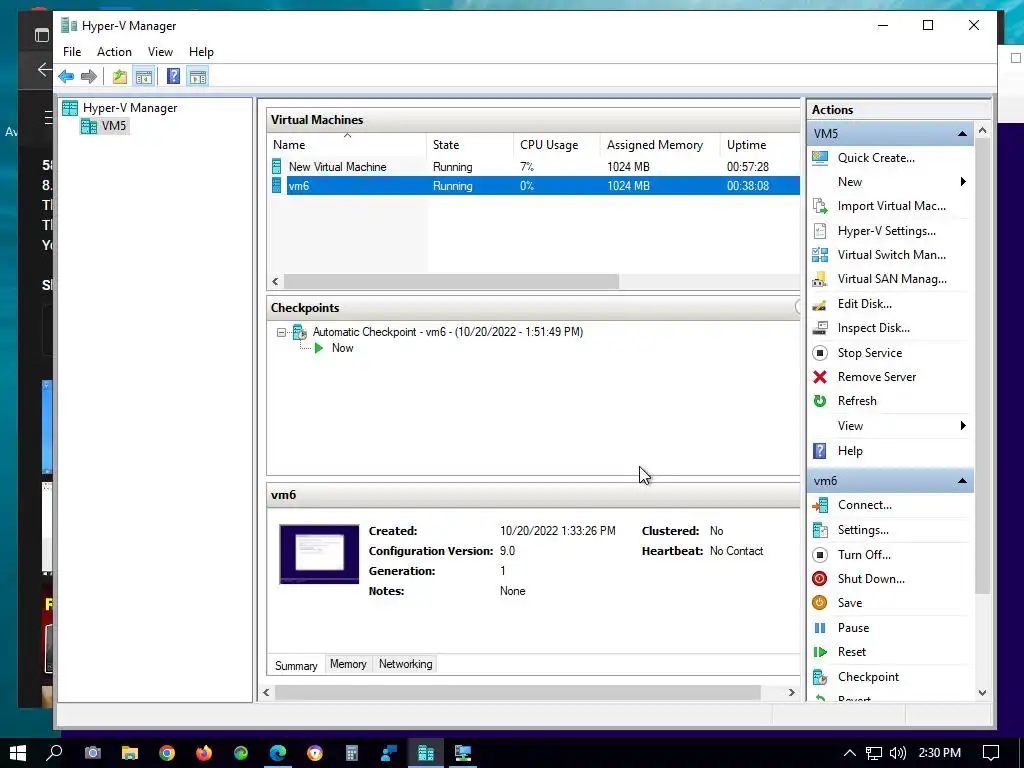
Task: Click the Virtual SAN Manager icon
Action: click(x=820, y=280)
